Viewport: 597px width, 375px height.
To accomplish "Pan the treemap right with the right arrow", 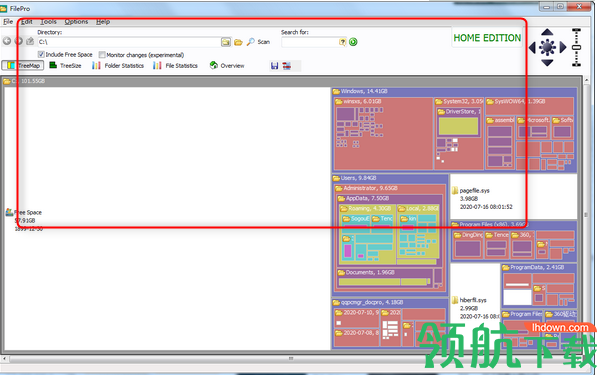I will click(x=563, y=48).
